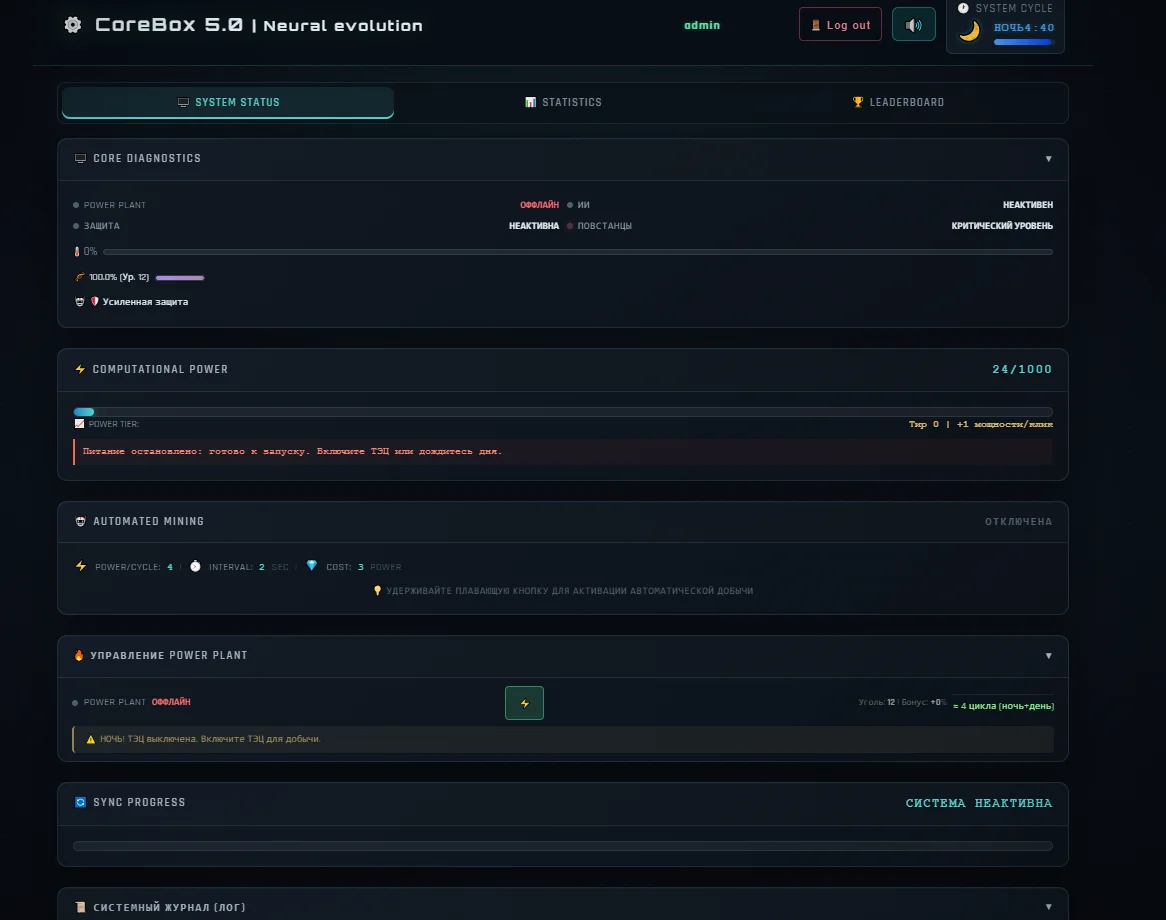The width and height of the screenshot is (1166, 920).
Task: Click the temperature 0% progress bar
Action: pos(578,252)
